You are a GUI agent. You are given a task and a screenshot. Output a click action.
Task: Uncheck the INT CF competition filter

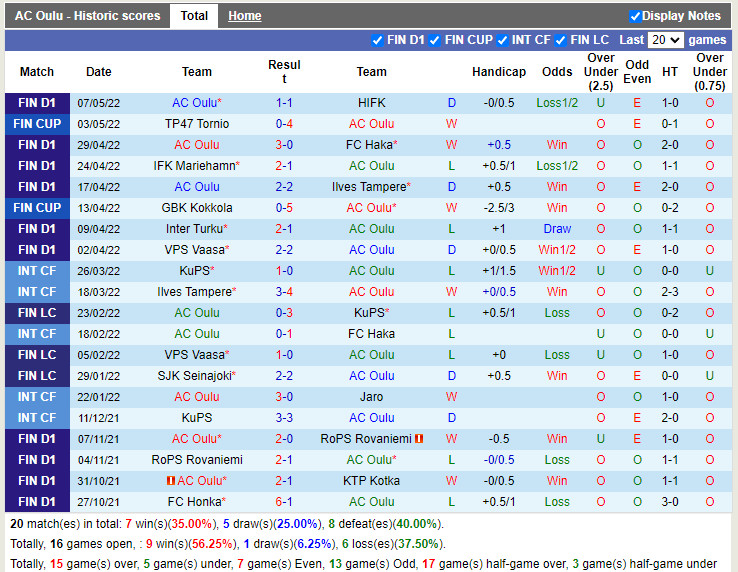coord(502,40)
